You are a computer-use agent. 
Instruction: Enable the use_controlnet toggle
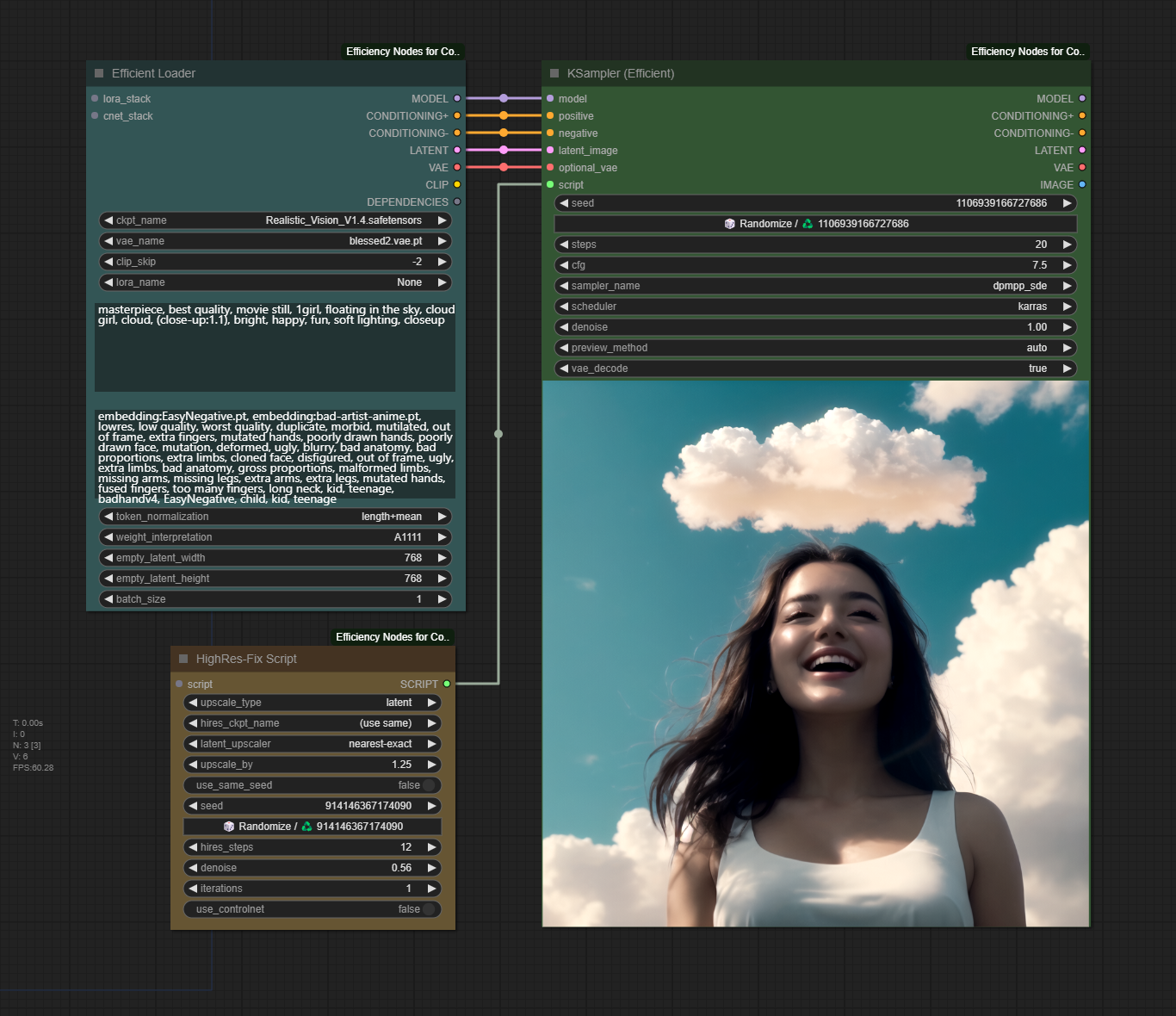(428, 909)
